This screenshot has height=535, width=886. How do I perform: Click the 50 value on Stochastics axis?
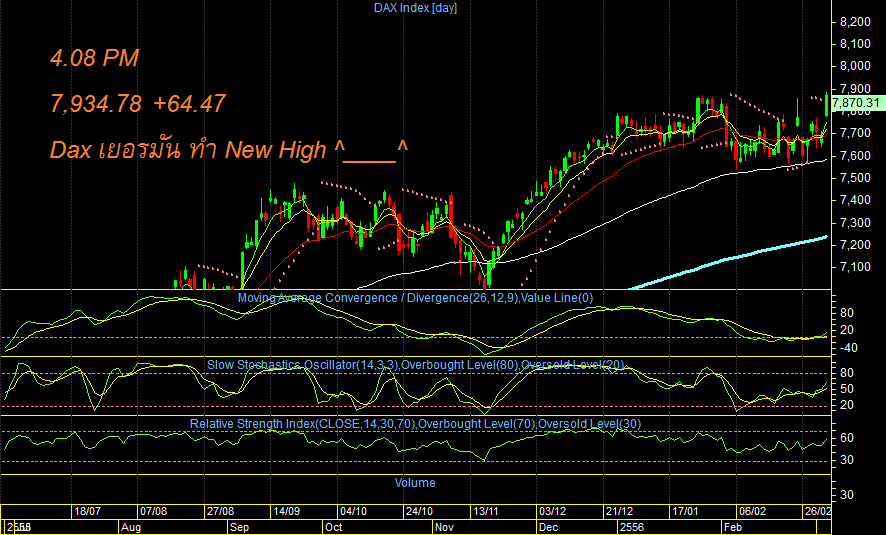tap(847, 389)
